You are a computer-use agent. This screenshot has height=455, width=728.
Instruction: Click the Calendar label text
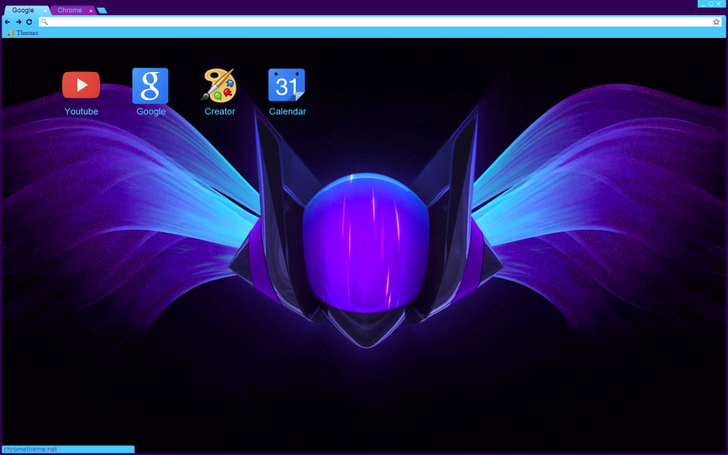287,111
